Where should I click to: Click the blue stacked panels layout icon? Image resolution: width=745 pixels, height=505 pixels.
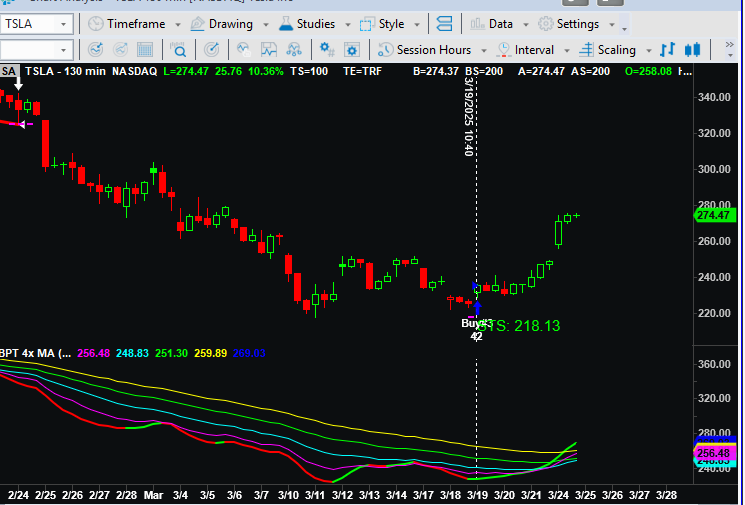(446, 24)
